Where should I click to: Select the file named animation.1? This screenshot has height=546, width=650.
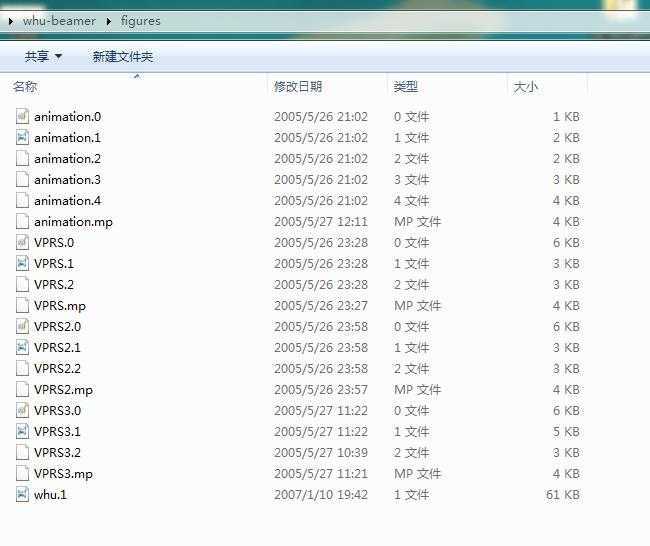click(68, 138)
